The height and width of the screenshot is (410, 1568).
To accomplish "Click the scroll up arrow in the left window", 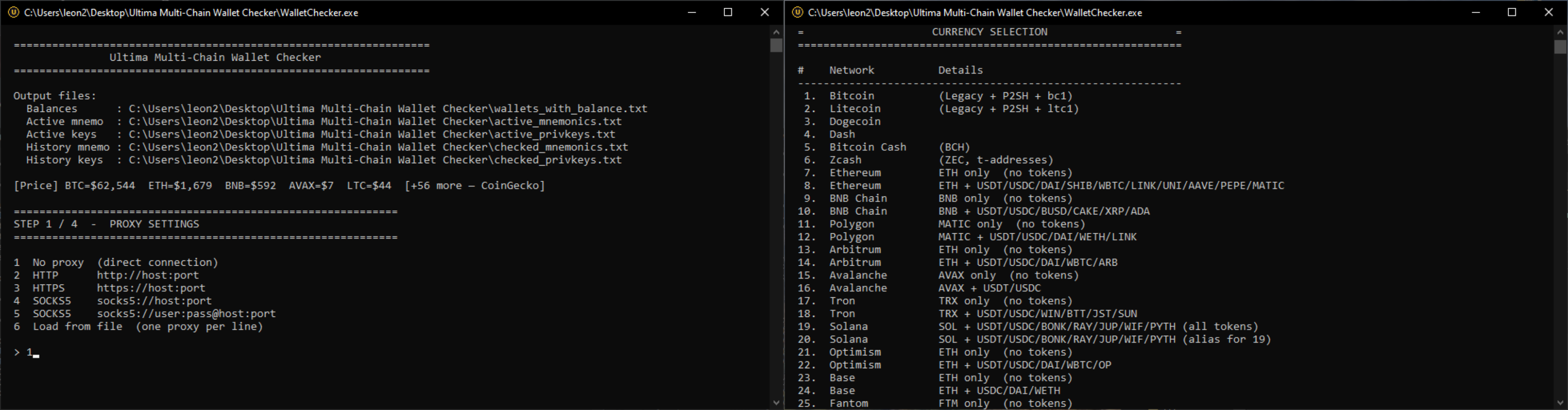I will (776, 32).
